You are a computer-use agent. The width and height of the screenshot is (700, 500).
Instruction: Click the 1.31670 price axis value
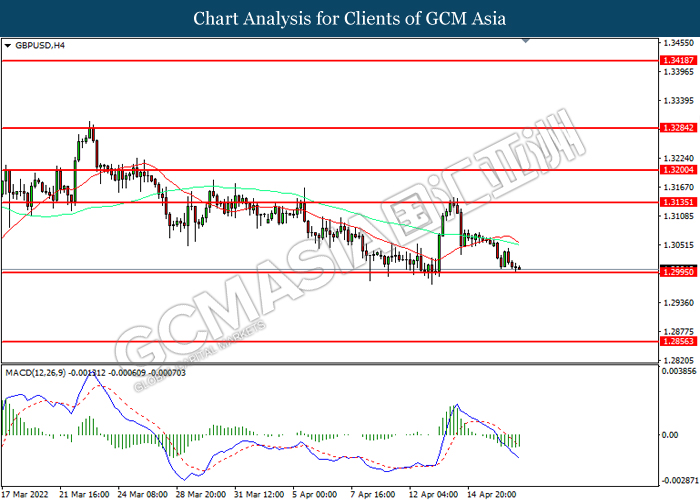pos(679,187)
